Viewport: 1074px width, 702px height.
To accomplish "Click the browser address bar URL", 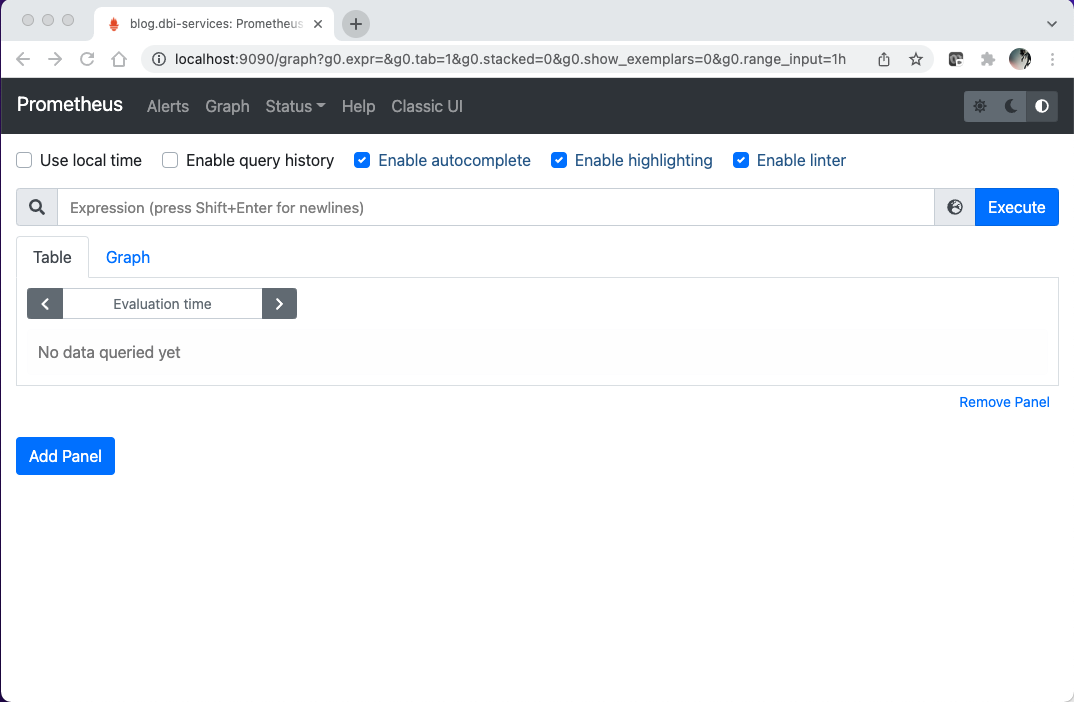I will coord(510,59).
